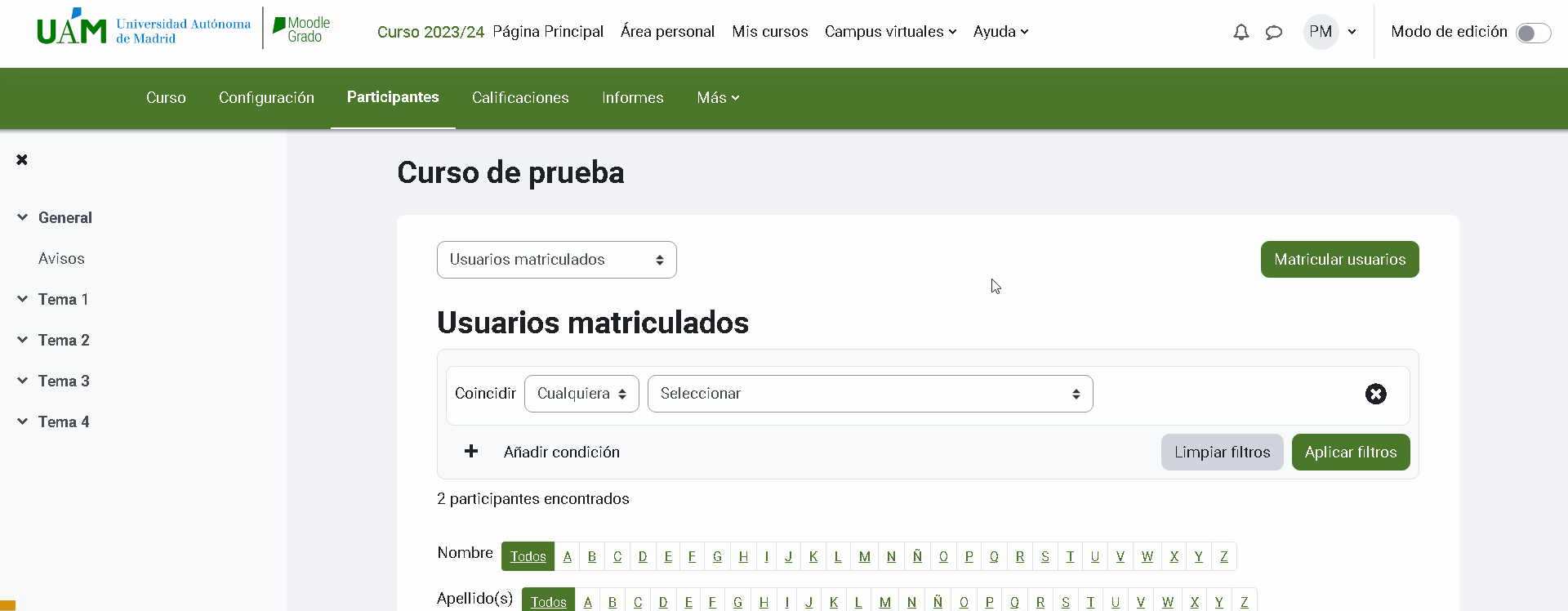
Task: Open the user menu arrow beside PM
Action: tap(1352, 32)
